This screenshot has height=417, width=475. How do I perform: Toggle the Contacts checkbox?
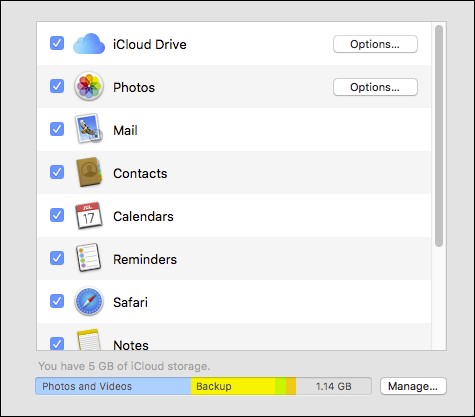(57, 172)
